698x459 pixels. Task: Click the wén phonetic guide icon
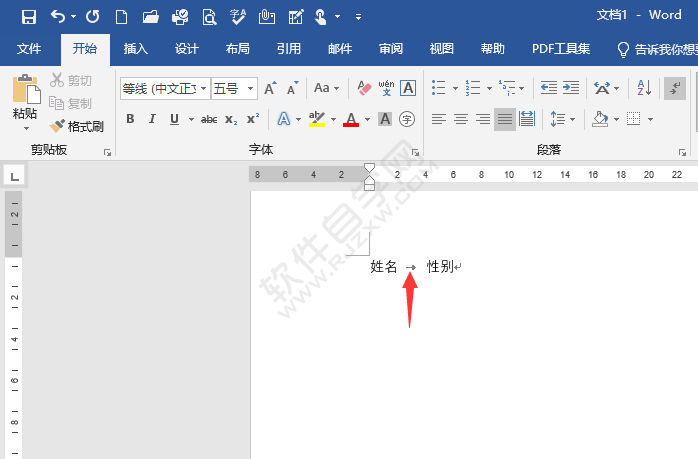(x=386, y=88)
